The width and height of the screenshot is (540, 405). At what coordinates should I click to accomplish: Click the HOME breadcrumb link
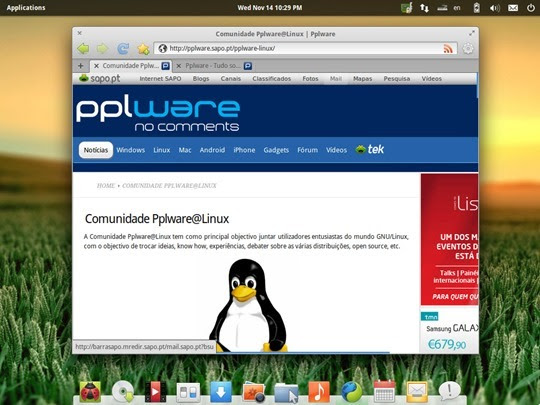tap(106, 186)
